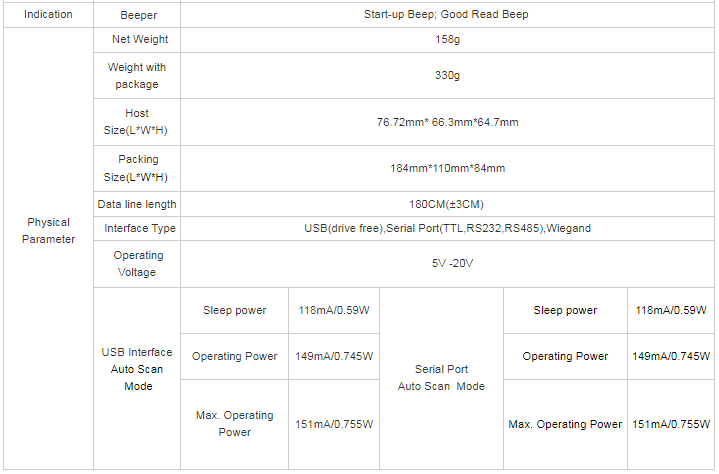This screenshot has height=474, width=719.
Task: Select the Weight with package label
Action: point(138,76)
